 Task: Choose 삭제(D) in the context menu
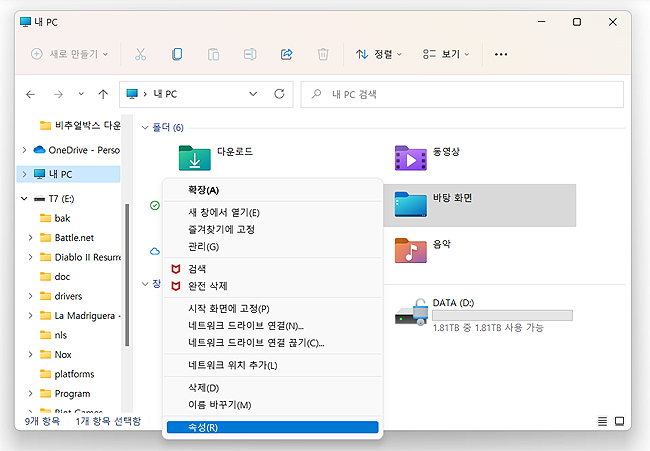pyautogui.click(x=272, y=388)
